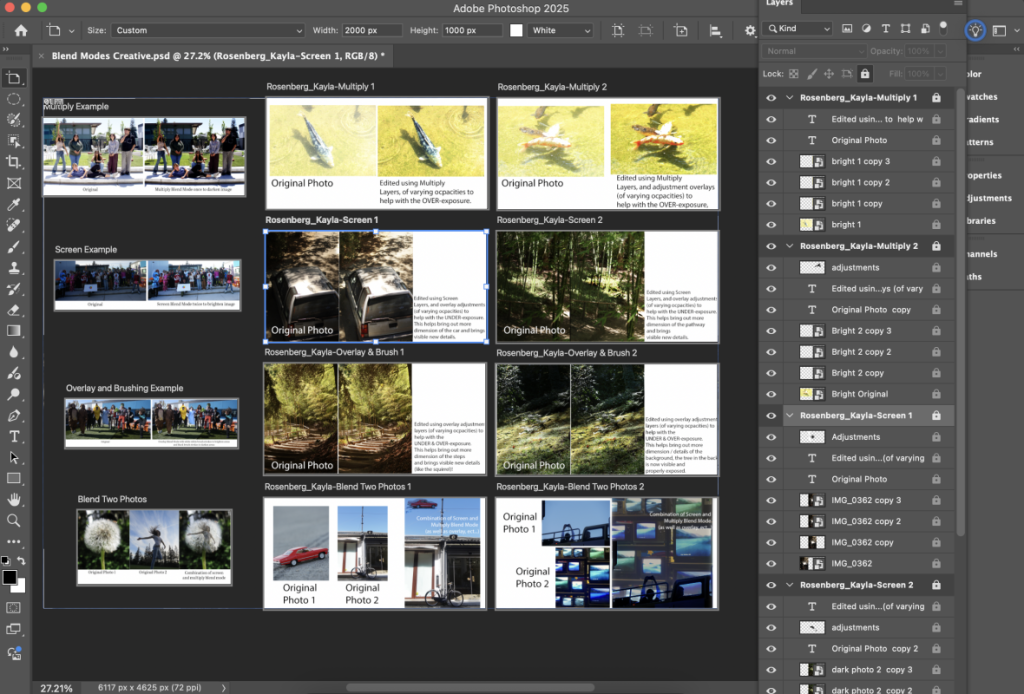This screenshot has height=694, width=1024.
Task: Collapse the Rosenberg_Kayla-Screen 2 group
Action: 790,584
